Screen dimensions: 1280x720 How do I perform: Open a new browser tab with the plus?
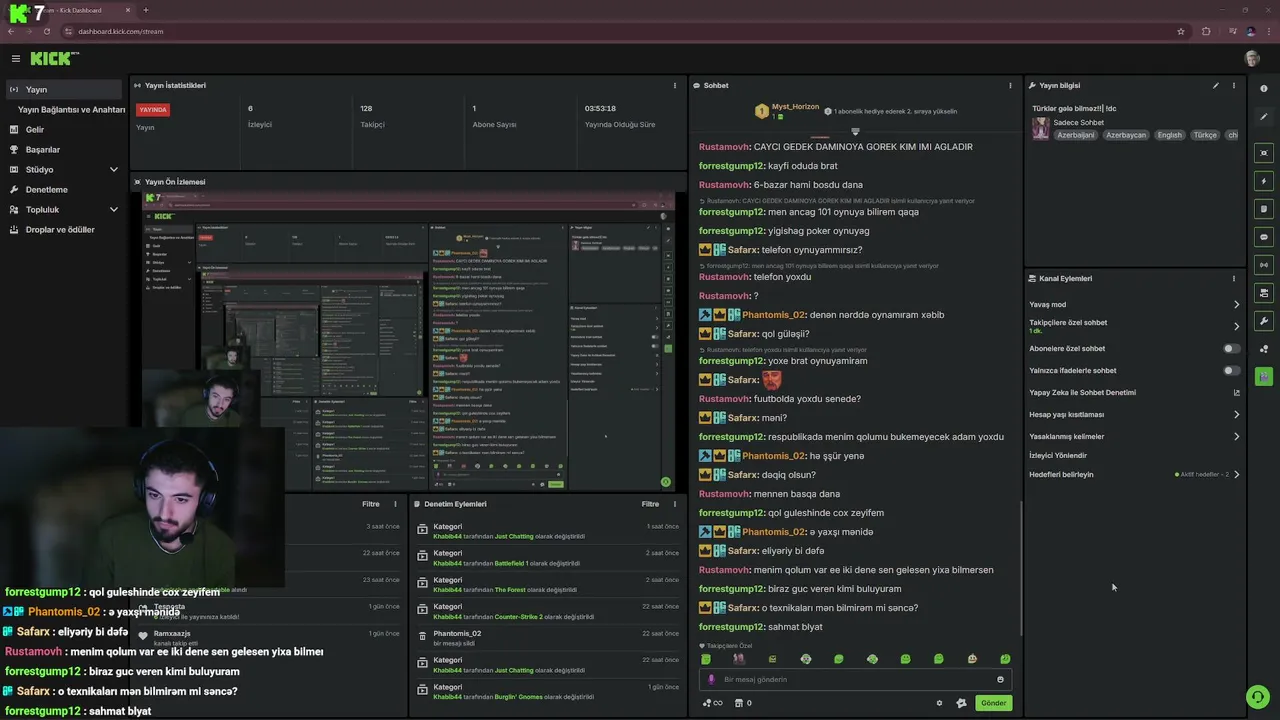(x=146, y=10)
